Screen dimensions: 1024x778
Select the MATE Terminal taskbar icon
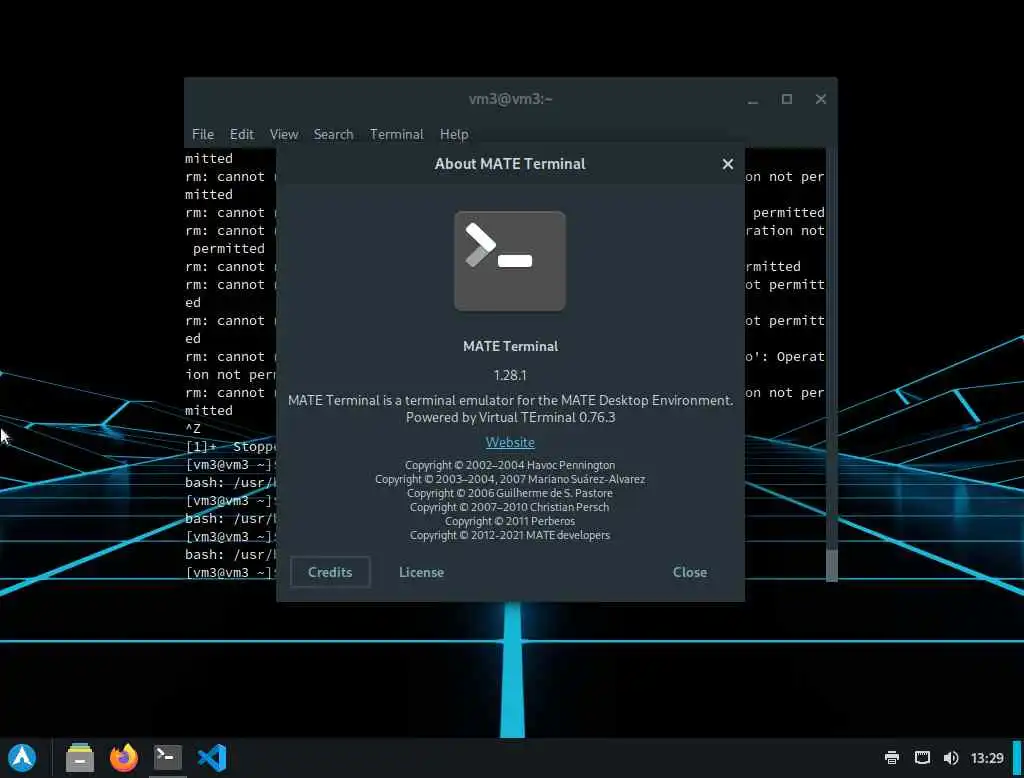[x=167, y=758]
